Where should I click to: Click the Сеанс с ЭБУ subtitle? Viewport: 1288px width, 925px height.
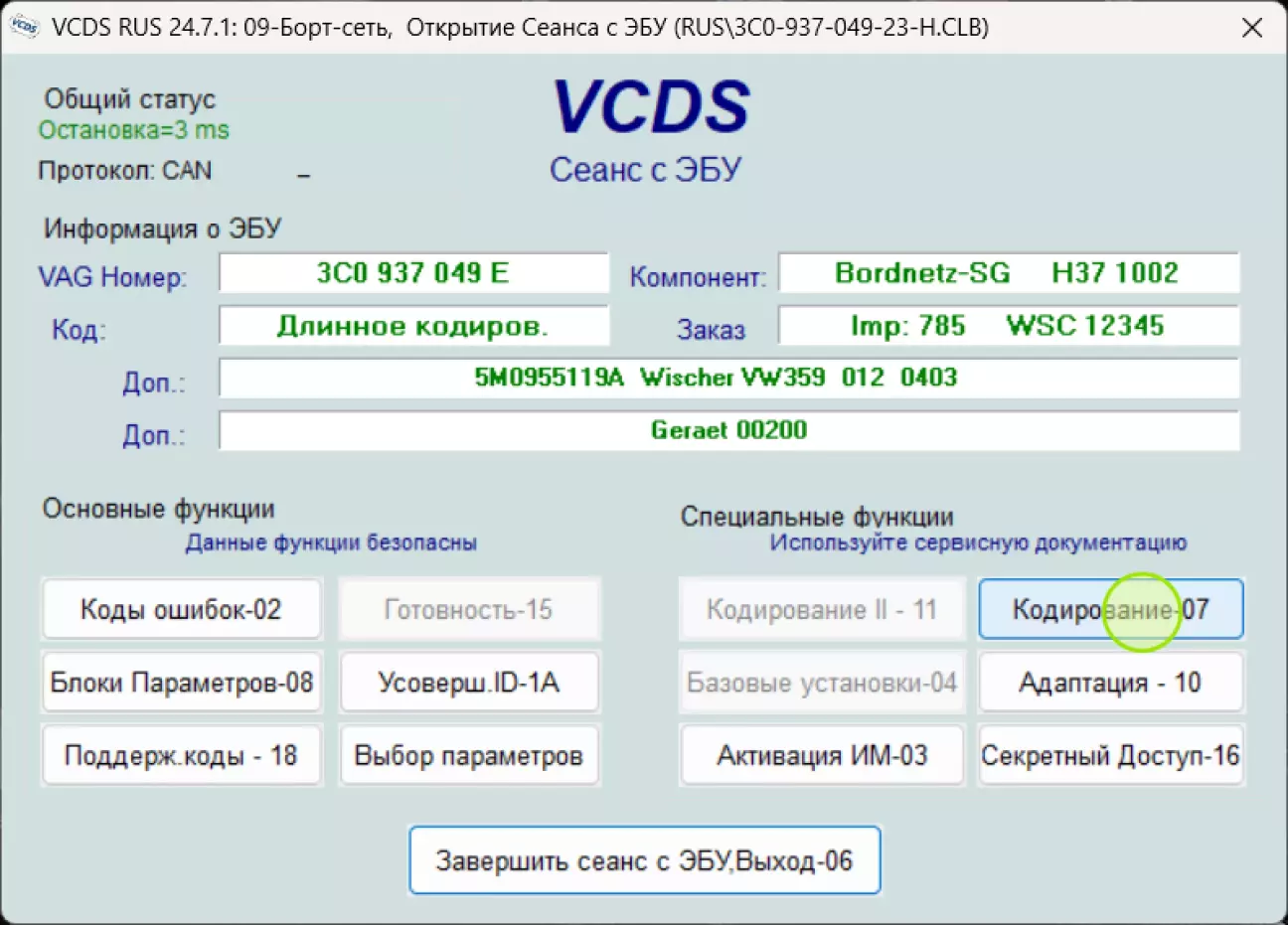pyautogui.click(x=646, y=170)
